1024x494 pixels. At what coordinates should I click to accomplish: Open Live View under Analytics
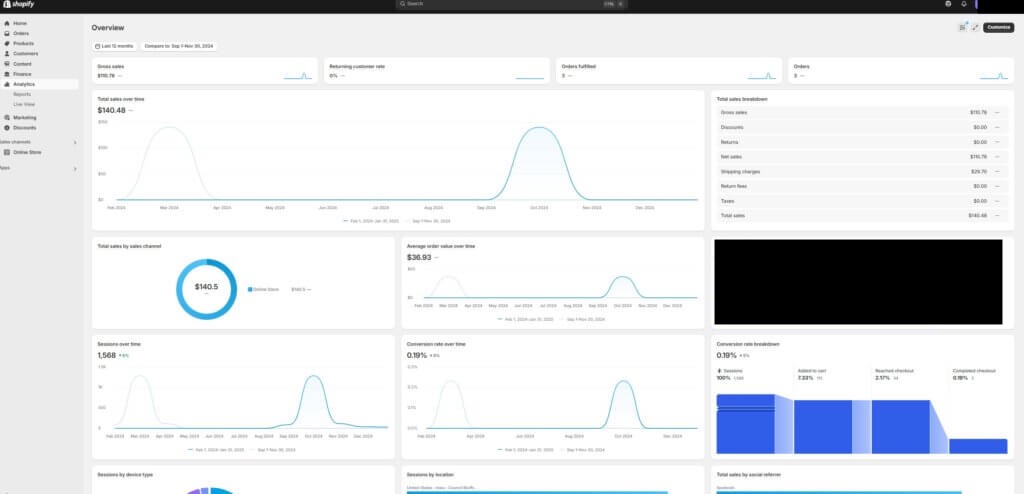pyautogui.click(x=24, y=104)
